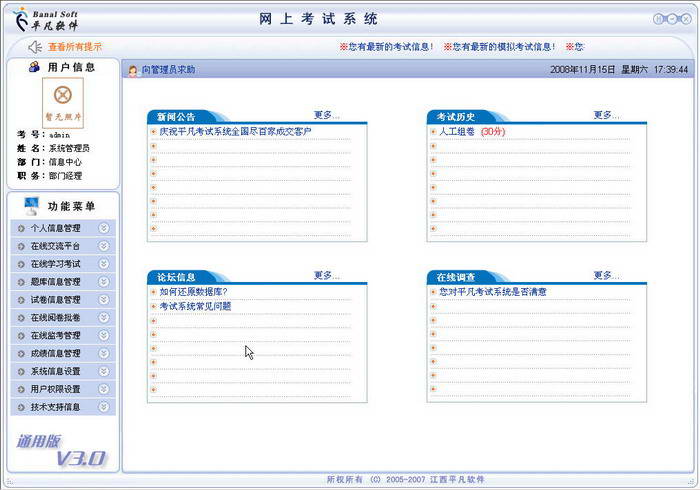Select the 在线阅卷批卷 menu item
Viewport: 700px width, 490px height.
click(55, 318)
